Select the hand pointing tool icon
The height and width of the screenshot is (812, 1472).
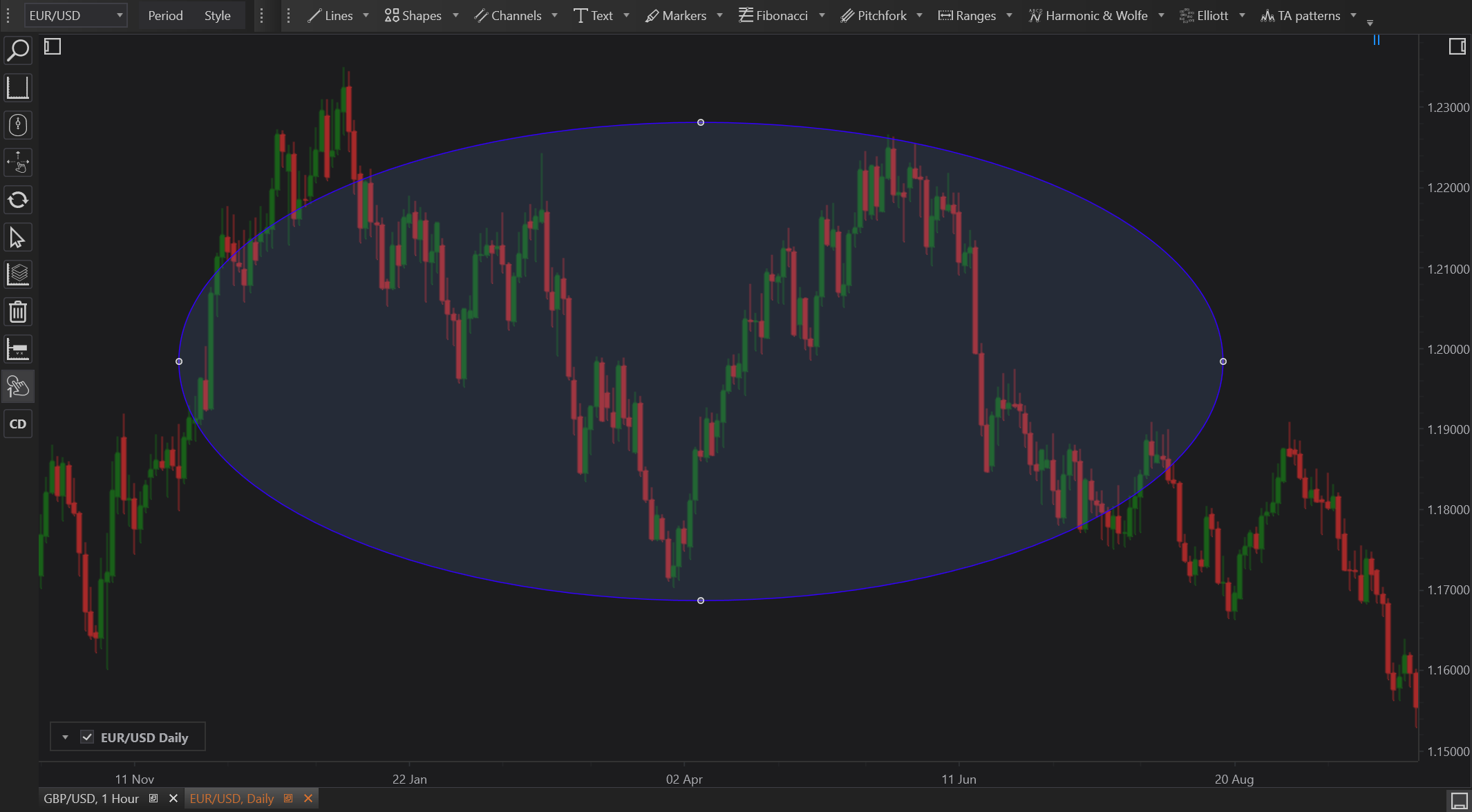[x=18, y=387]
